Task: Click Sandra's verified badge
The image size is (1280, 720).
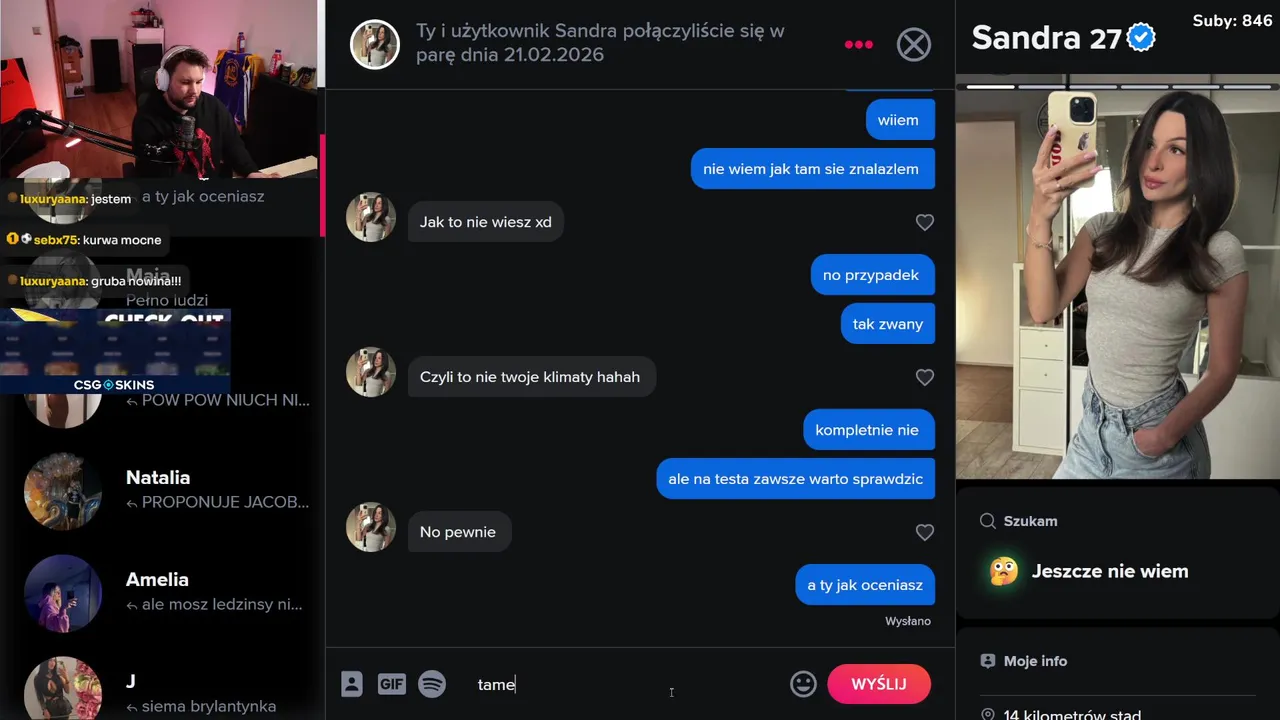Action: [1141, 38]
